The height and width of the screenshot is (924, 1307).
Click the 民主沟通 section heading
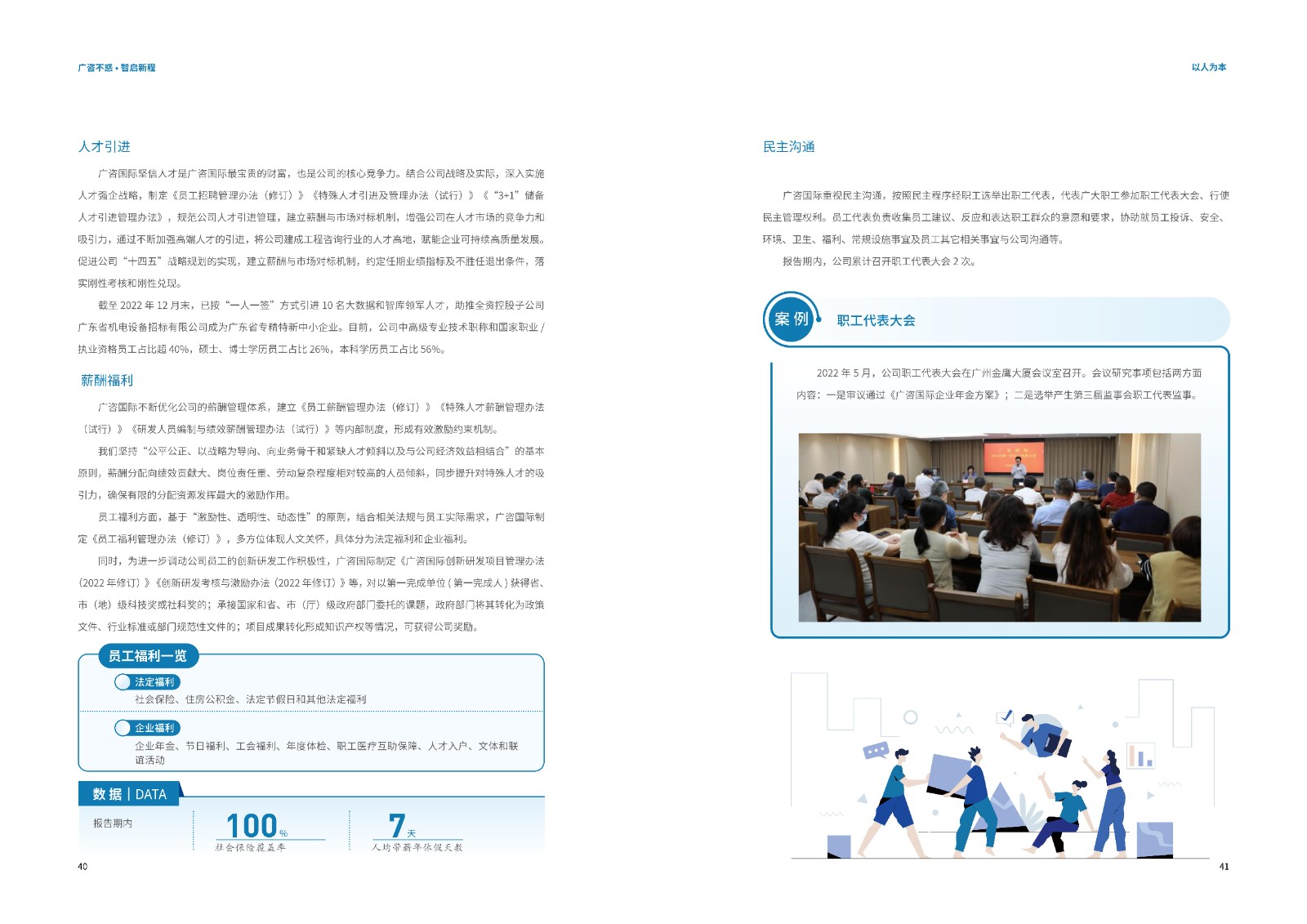[788, 147]
